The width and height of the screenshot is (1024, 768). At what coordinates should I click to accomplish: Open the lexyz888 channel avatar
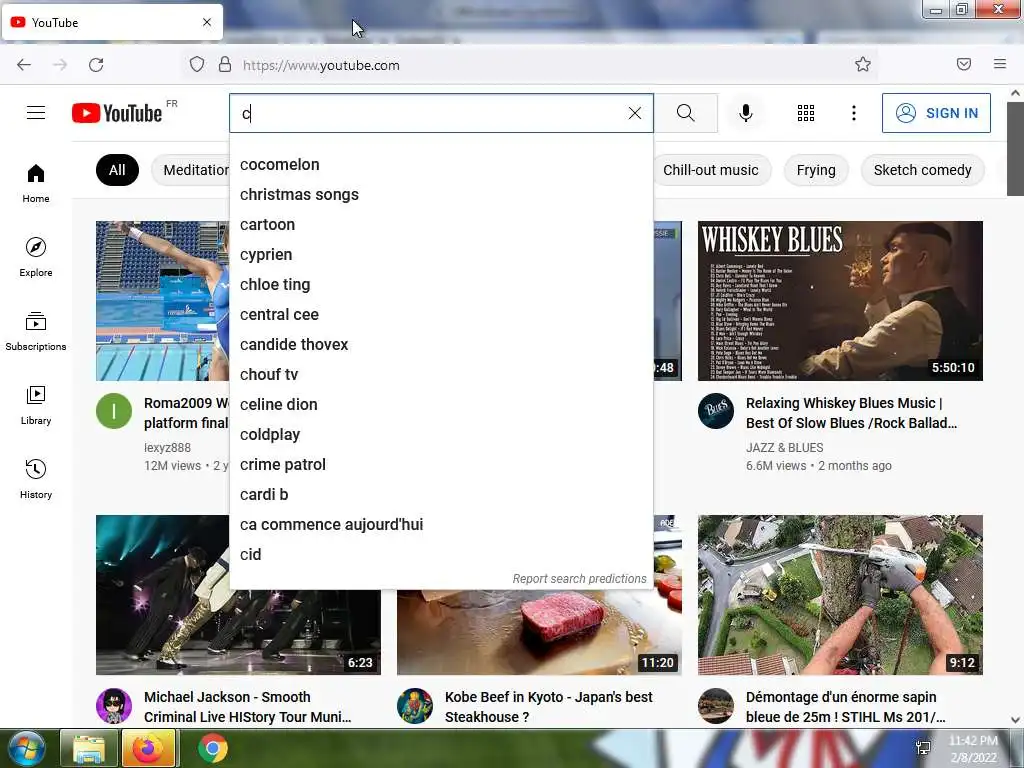pyautogui.click(x=114, y=411)
